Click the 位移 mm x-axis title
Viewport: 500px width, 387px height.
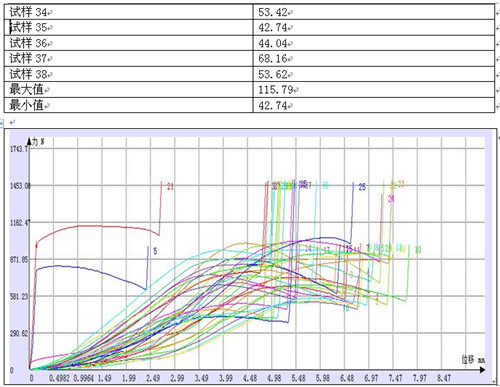(473, 360)
